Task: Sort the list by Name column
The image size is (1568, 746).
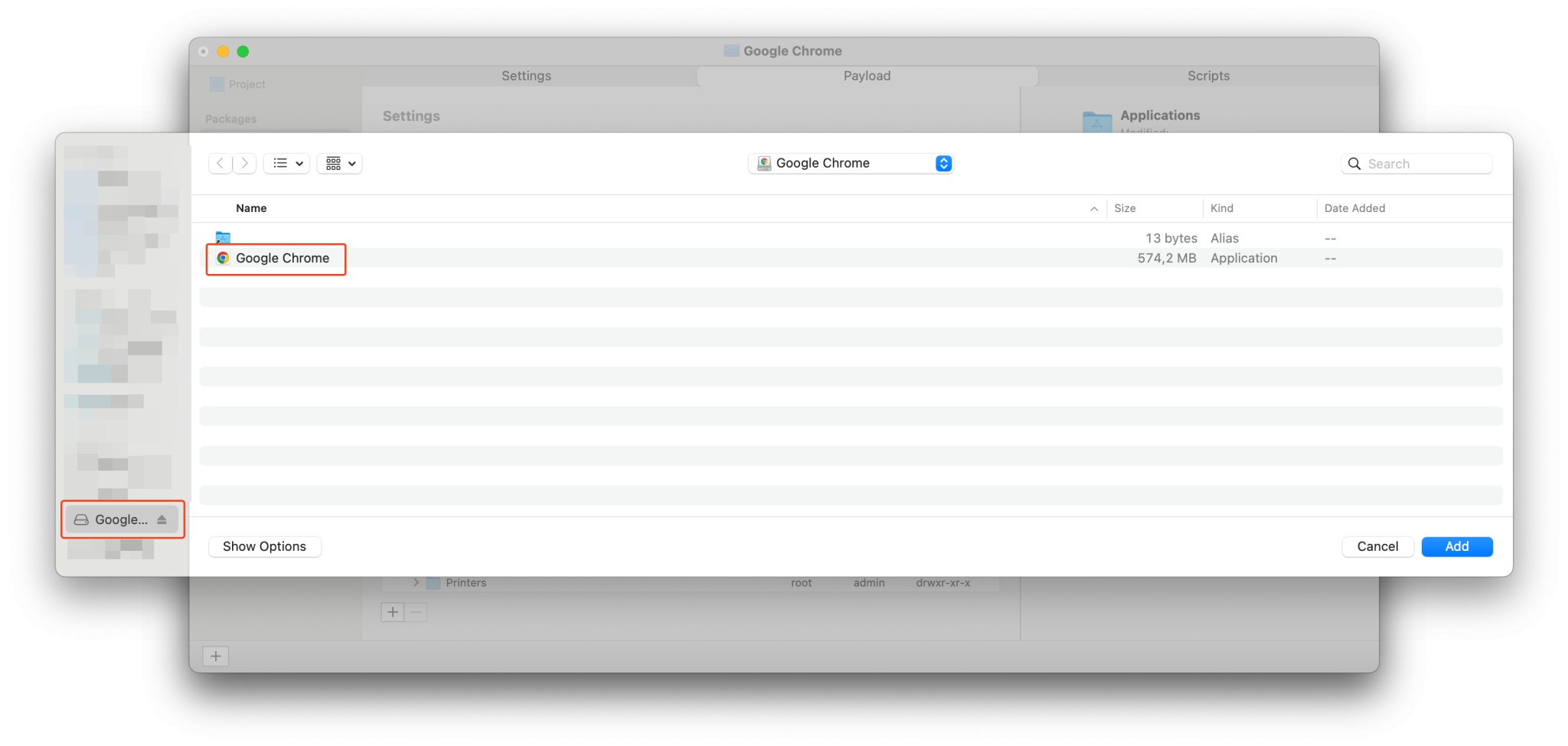Action: (251, 208)
